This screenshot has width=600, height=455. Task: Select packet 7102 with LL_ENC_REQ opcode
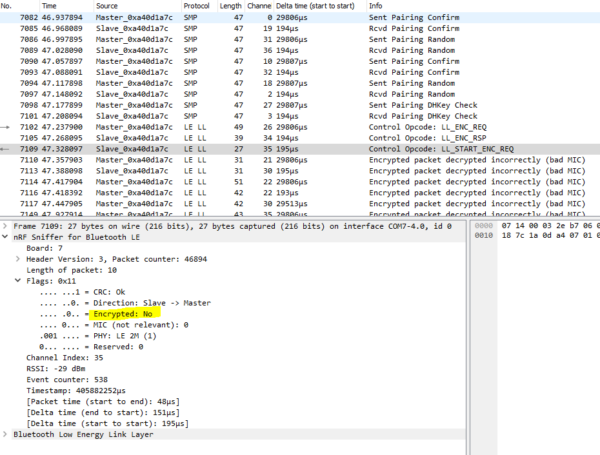pyautogui.click(x=300, y=128)
